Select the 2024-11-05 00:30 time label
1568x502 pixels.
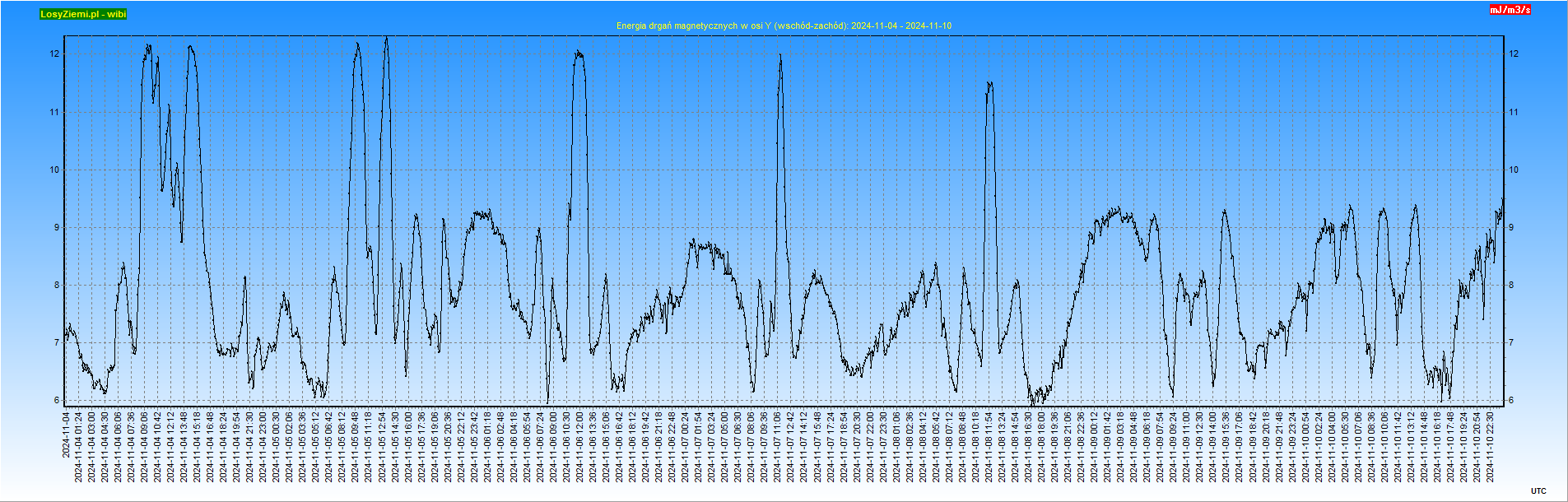pos(277,447)
